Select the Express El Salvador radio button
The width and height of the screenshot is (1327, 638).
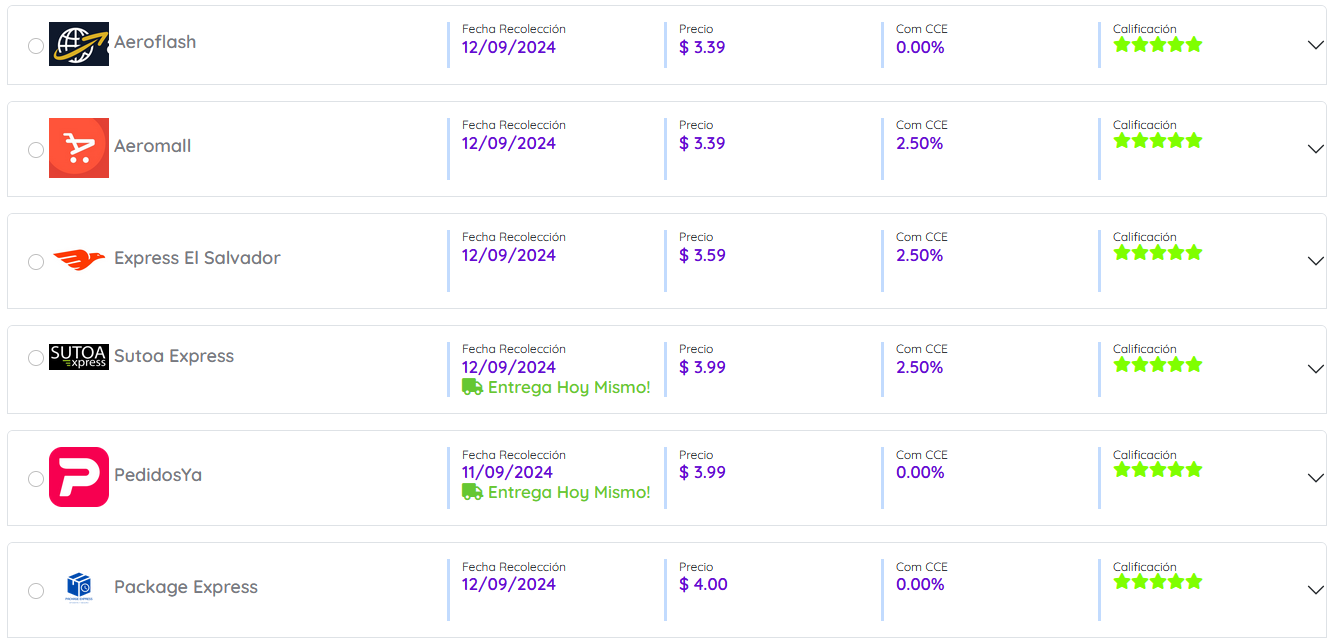(36, 262)
